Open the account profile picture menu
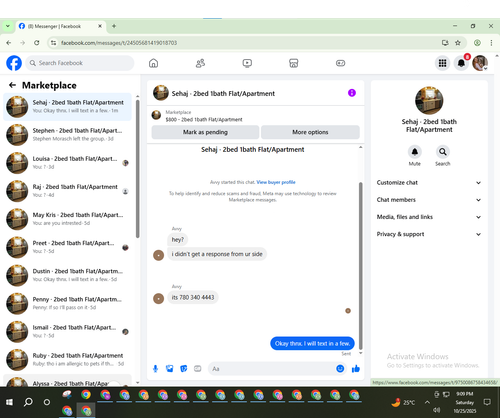500x418 pixels. [480, 63]
